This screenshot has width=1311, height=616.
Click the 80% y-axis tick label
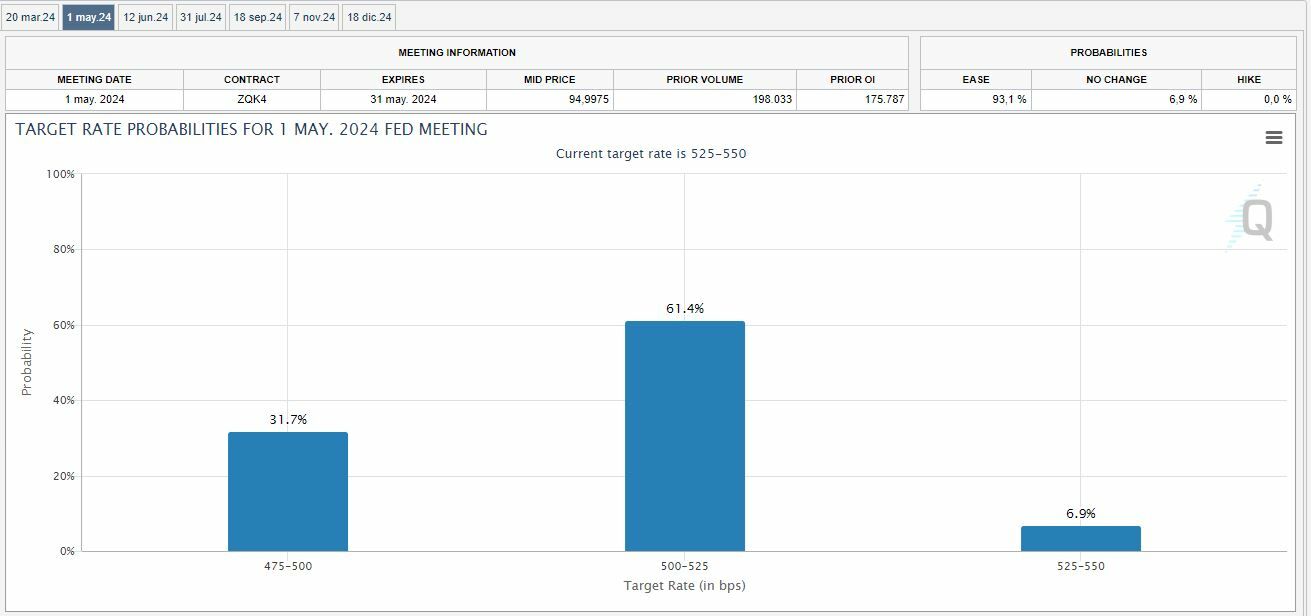63,249
